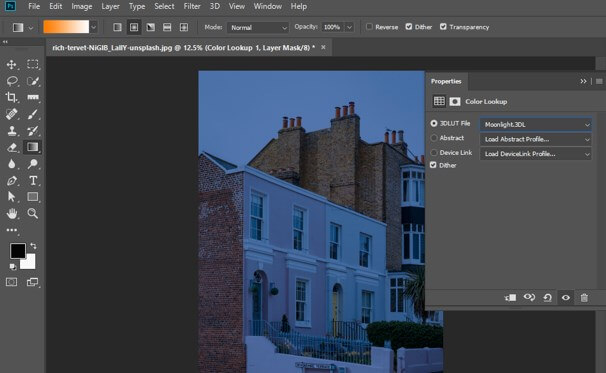The height and width of the screenshot is (373, 606).
Task: Click the black foreground color swatch
Action: tap(18, 251)
